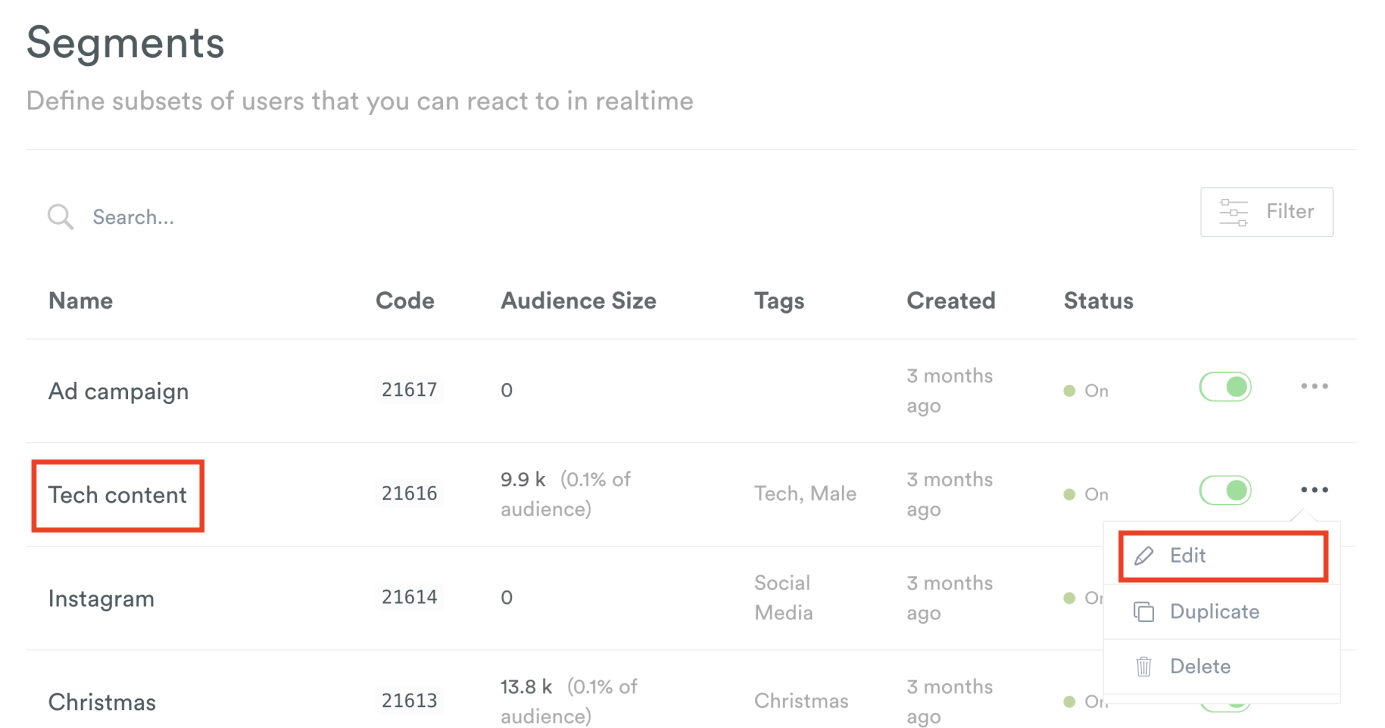1385x728 pixels.
Task: Click the On status of Tech content
Action: click(1087, 494)
